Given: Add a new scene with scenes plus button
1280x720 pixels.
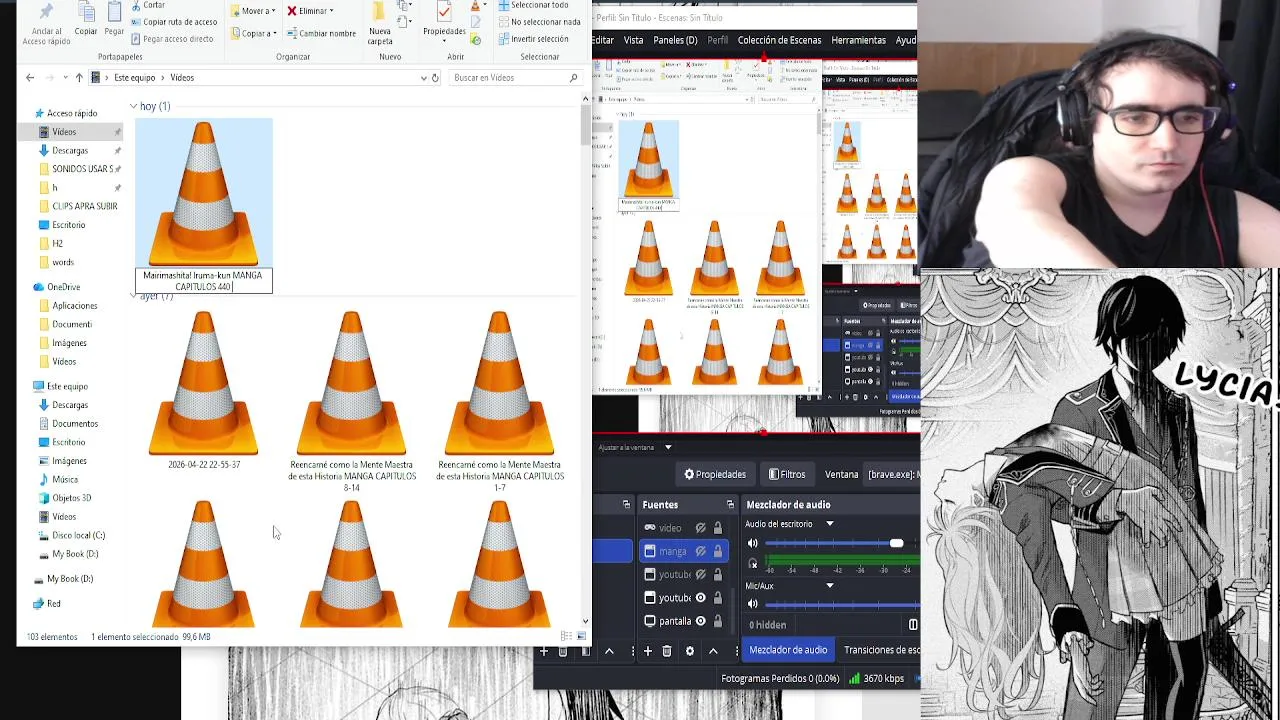Looking at the screenshot, I should [x=544, y=651].
